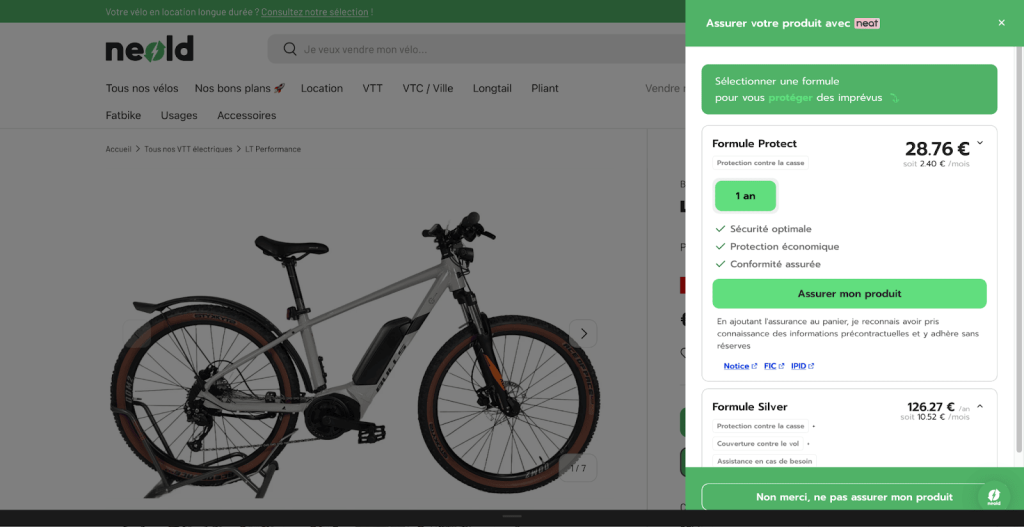
Task: Select the 1 an duration option
Action: coord(745,196)
